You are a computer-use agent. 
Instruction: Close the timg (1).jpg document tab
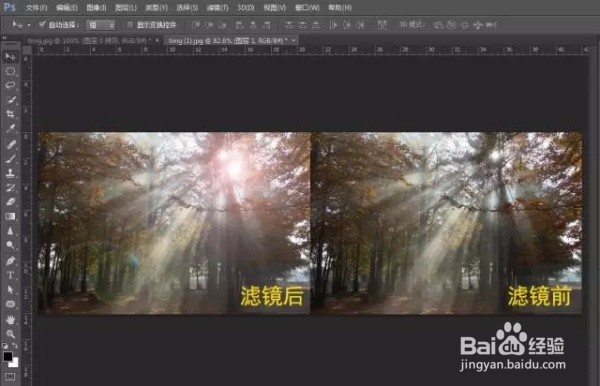pyautogui.click(x=294, y=40)
